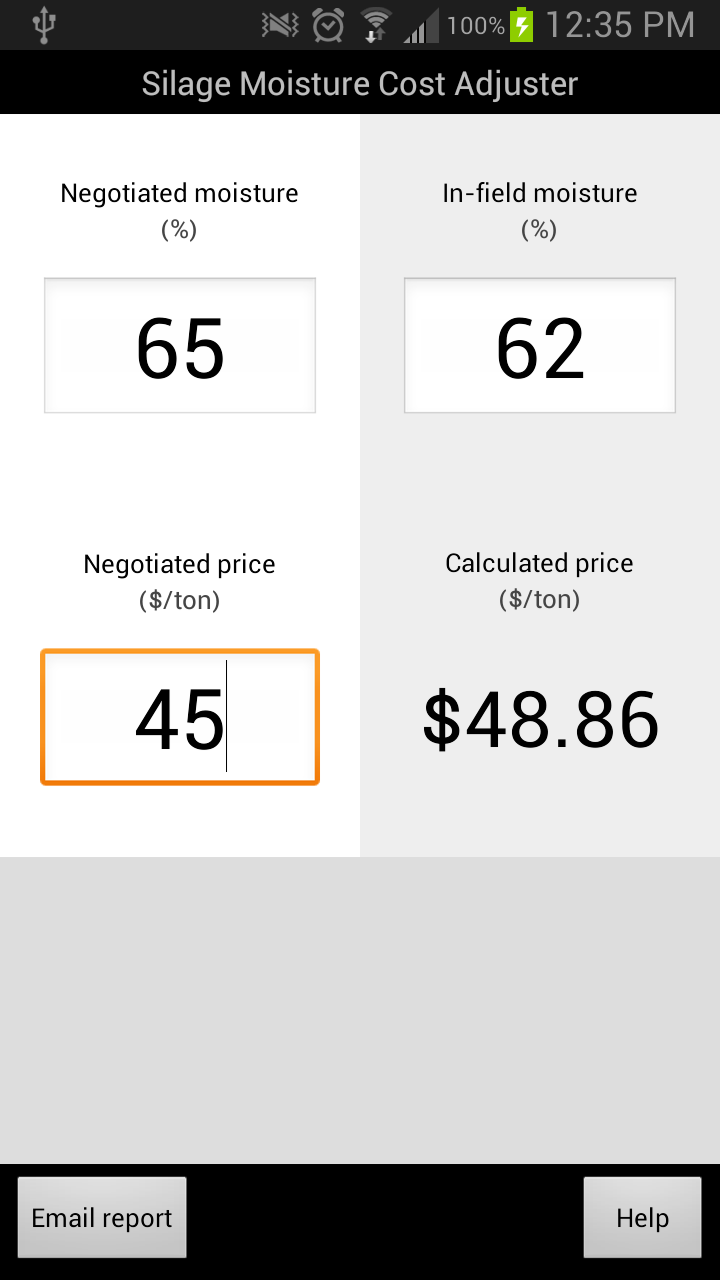The image size is (720, 1280).
Task: Tap the 12:35 PM clock
Action: click(x=619, y=25)
